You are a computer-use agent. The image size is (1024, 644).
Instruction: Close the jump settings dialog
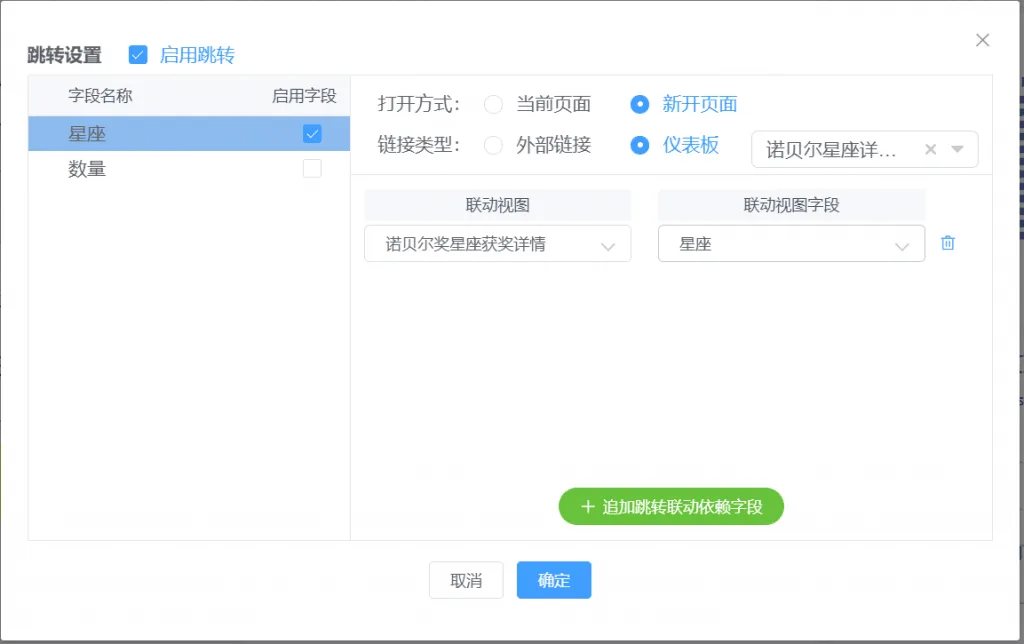click(x=982, y=40)
